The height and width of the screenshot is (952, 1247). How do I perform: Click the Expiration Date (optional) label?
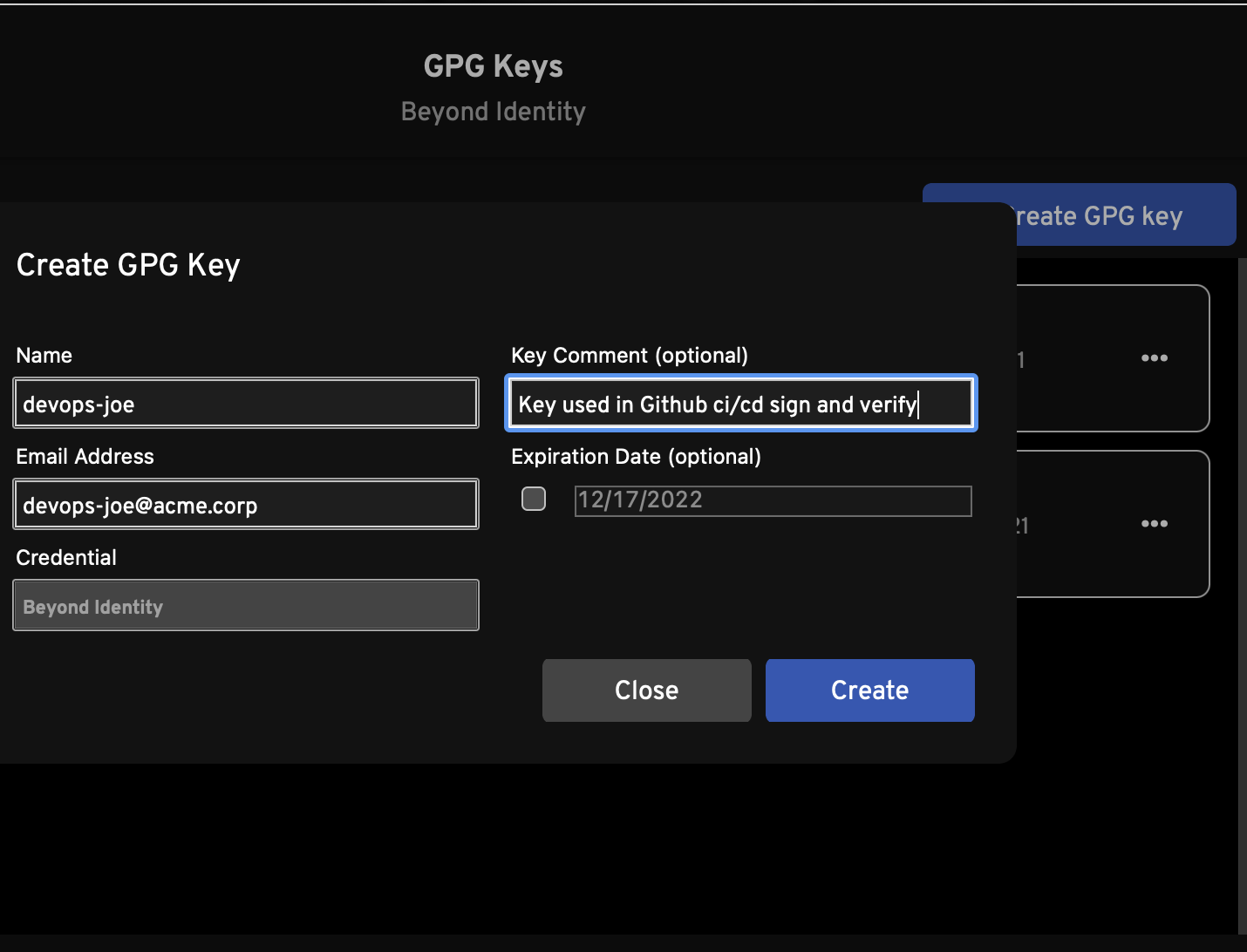tap(636, 457)
